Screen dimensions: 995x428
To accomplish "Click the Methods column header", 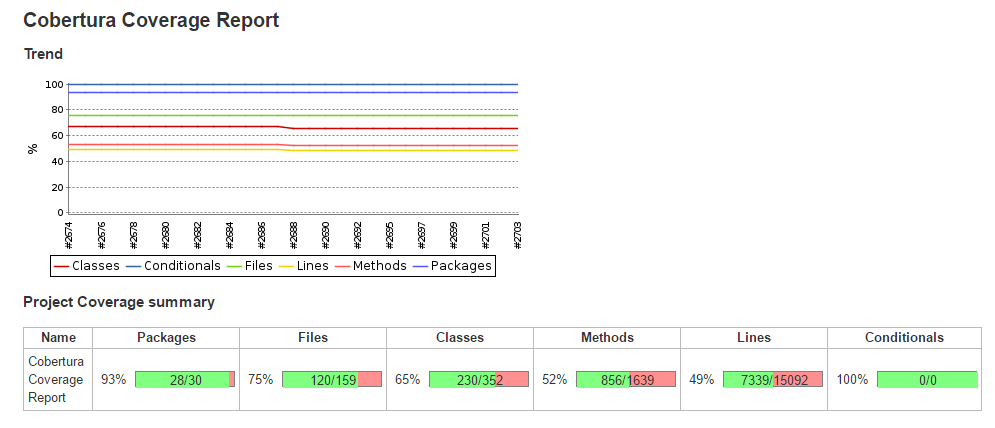I will click(607, 338).
